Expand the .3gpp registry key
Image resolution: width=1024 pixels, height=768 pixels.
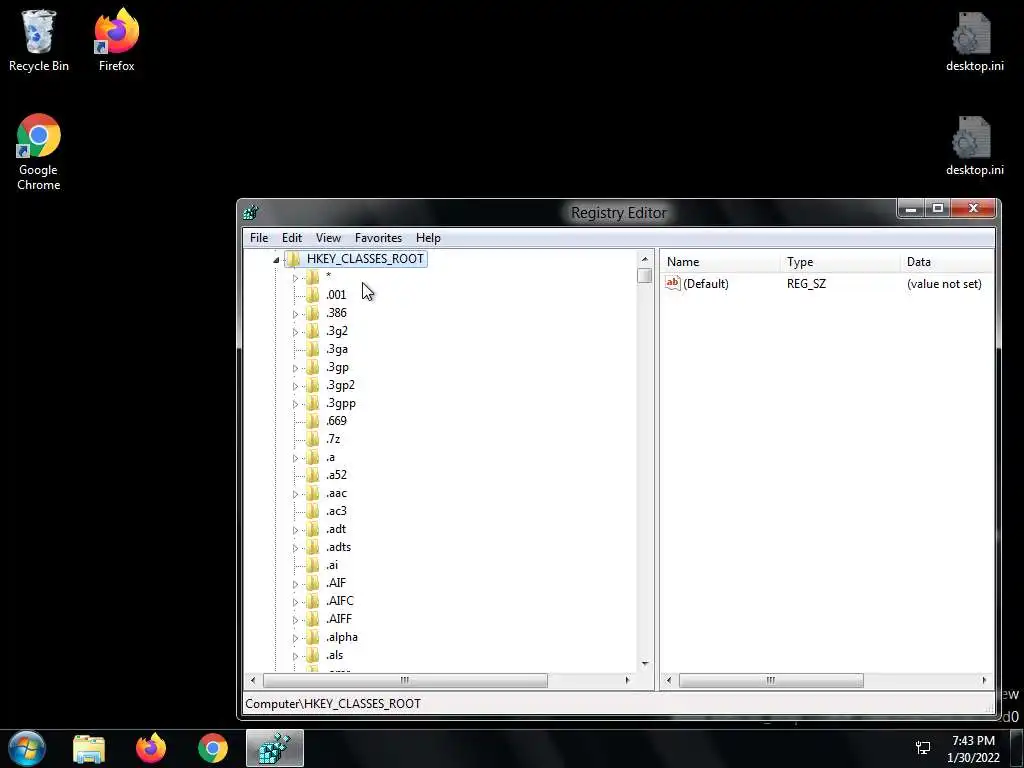tap(295, 404)
